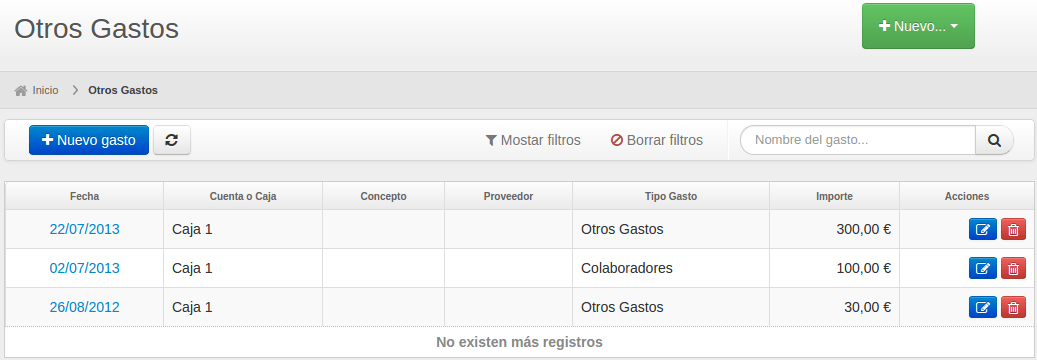
Task: Delete the Colaboradores expense entry
Action: point(1013,268)
